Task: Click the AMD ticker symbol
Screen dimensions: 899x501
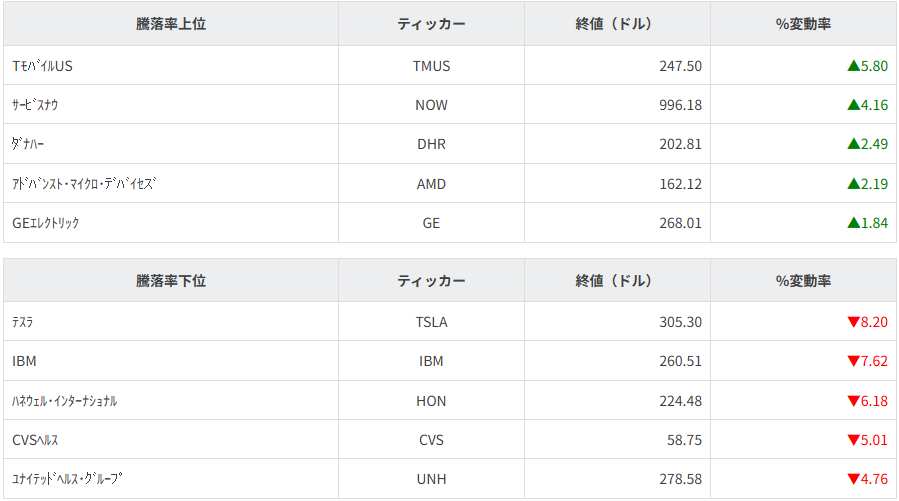Action: (x=431, y=184)
